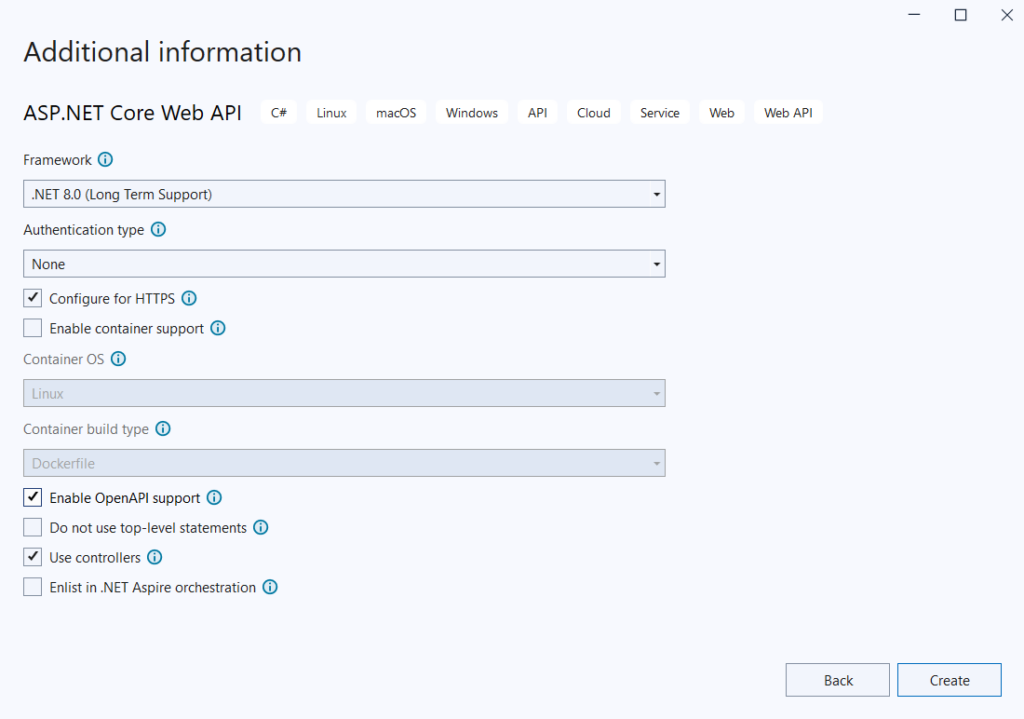Screen dimensions: 1024x719
Task: Click the Container build type label
Action: (x=86, y=429)
